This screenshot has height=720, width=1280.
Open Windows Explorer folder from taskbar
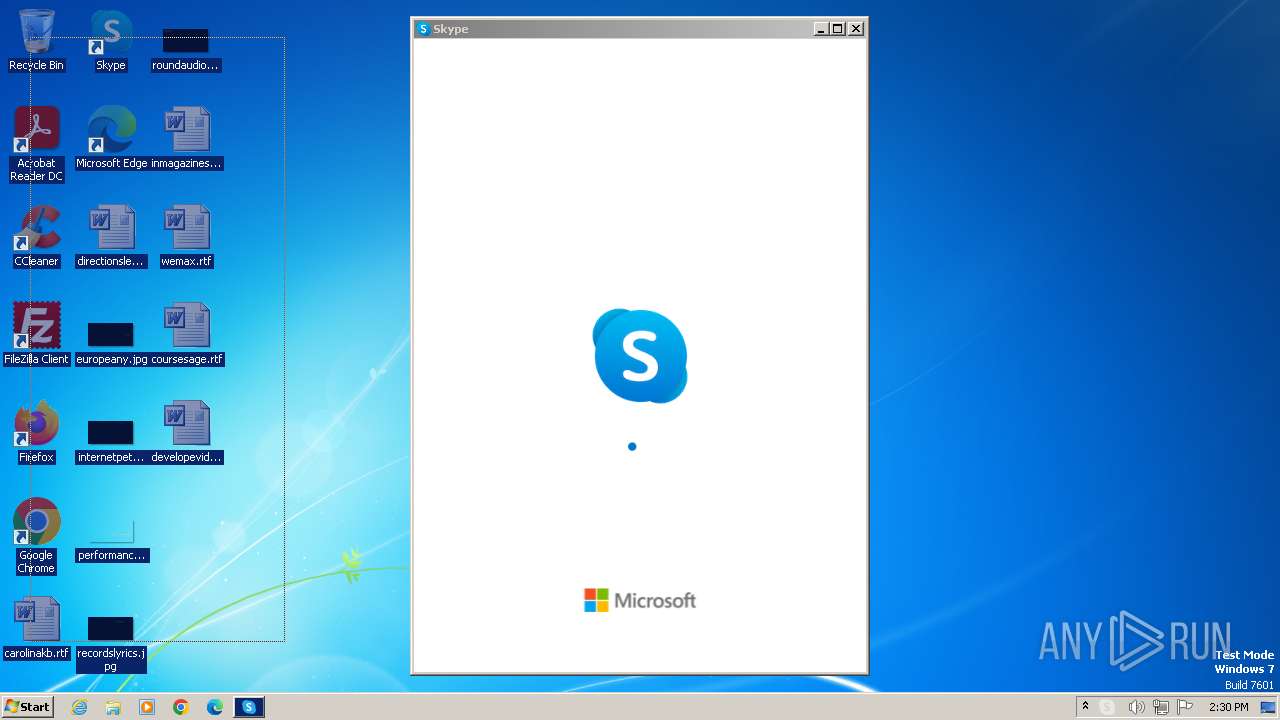[113, 707]
